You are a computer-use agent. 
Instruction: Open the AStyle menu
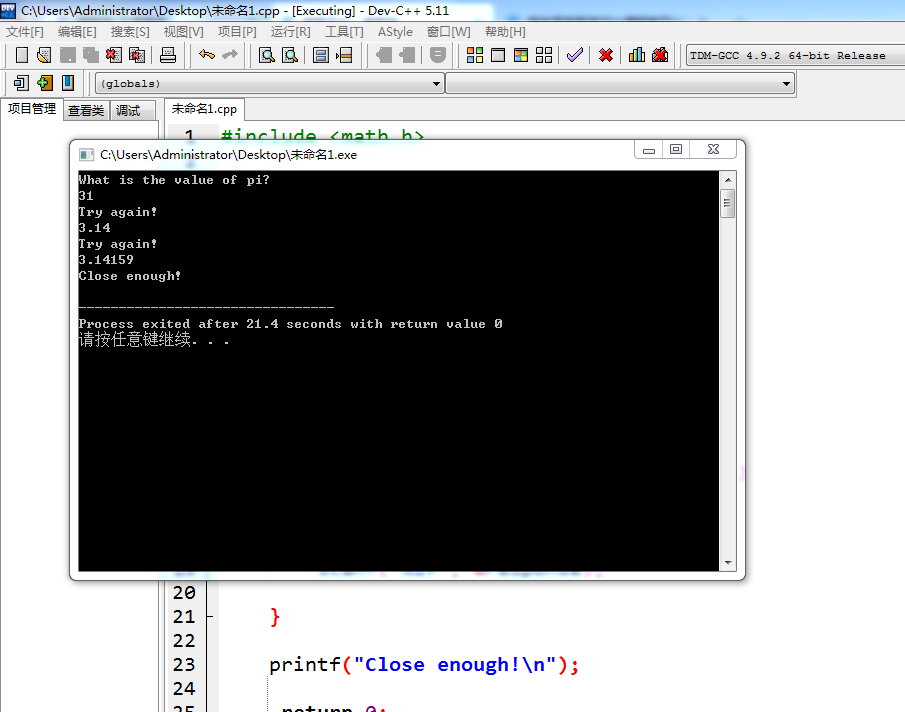coord(395,32)
